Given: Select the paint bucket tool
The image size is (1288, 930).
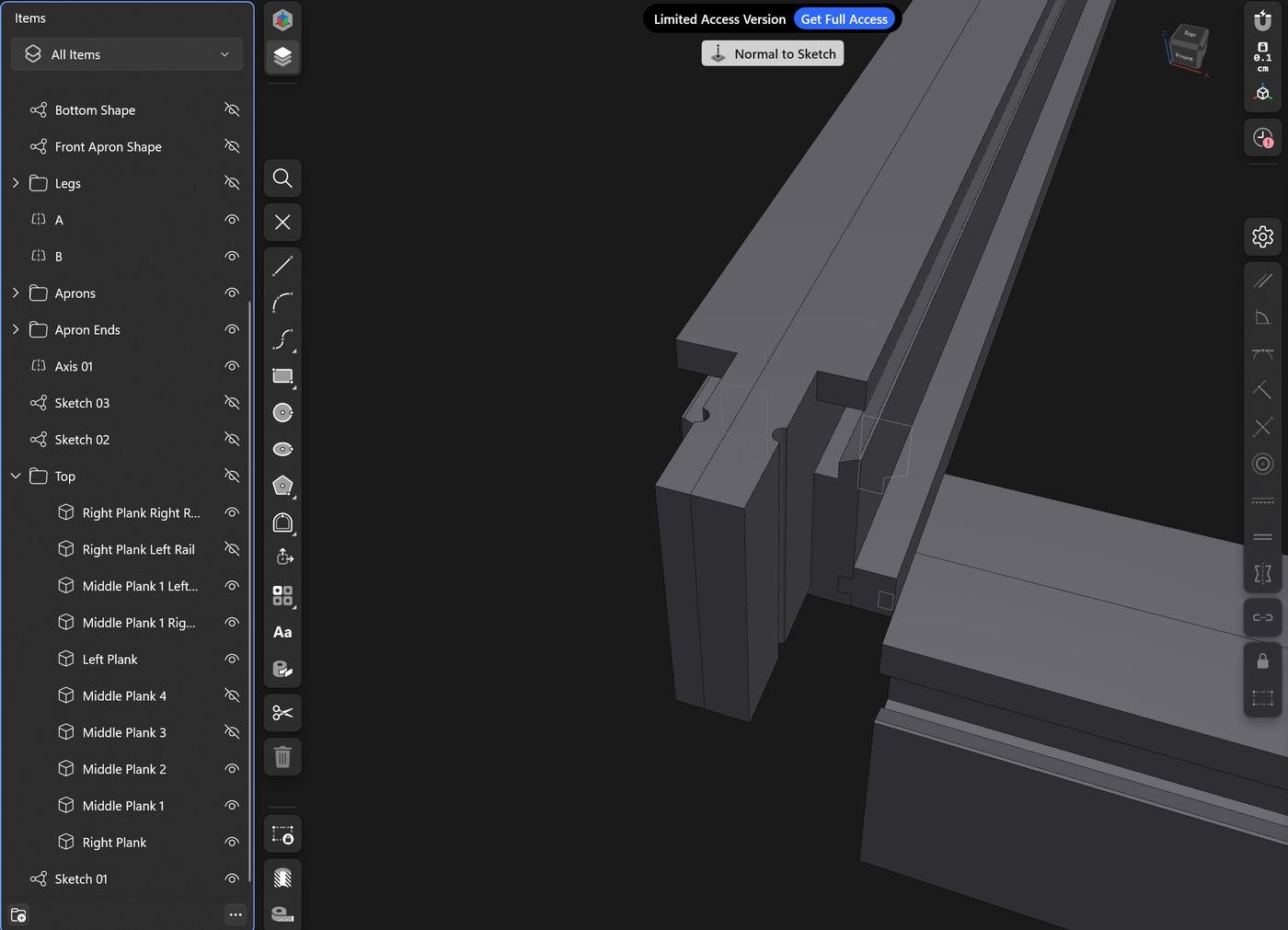Looking at the screenshot, I should pyautogui.click(x=282, y=669).
